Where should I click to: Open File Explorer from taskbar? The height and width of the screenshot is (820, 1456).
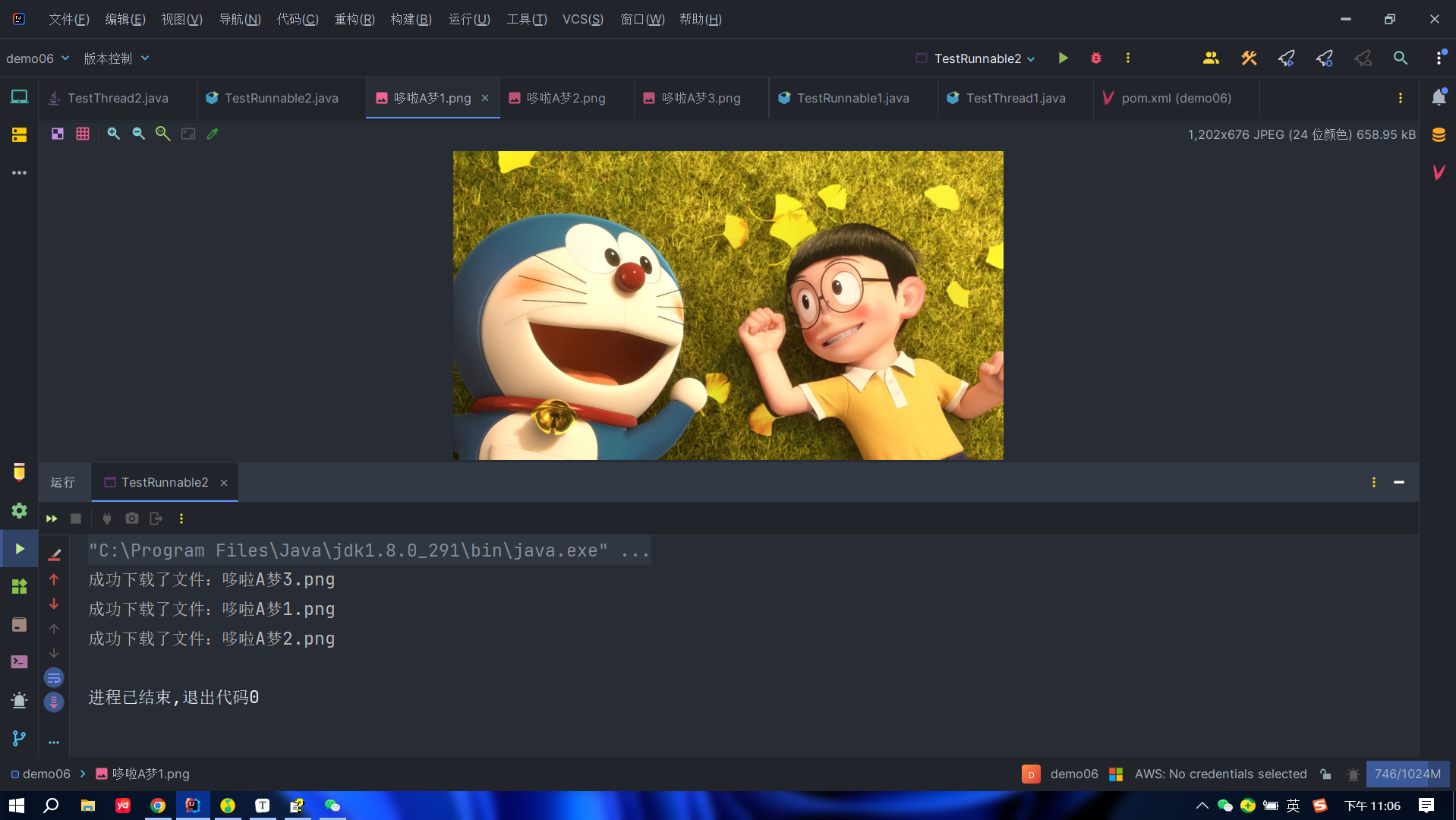point(88,806)
